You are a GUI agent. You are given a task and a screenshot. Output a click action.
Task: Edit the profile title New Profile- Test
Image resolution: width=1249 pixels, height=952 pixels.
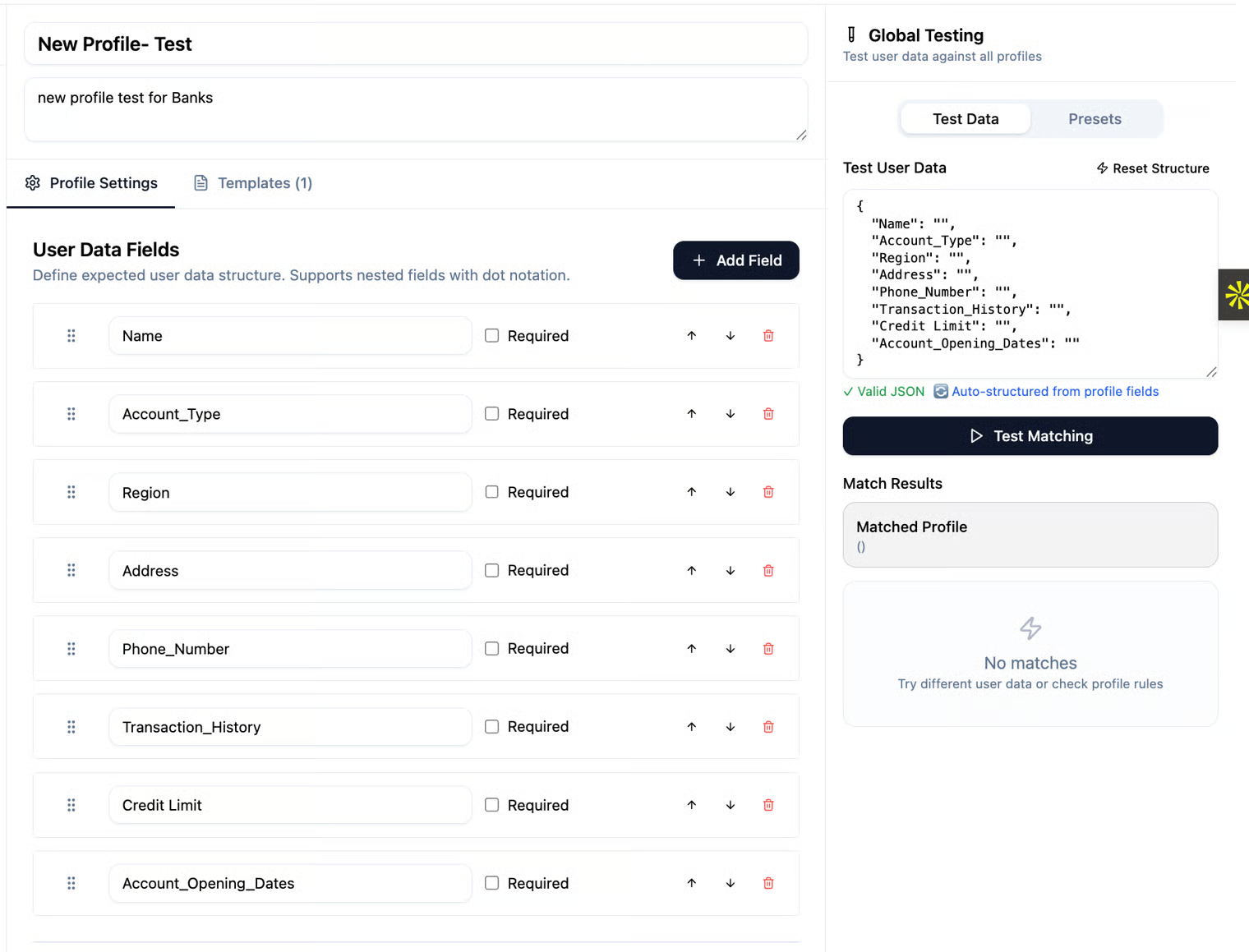coord(416,44)
